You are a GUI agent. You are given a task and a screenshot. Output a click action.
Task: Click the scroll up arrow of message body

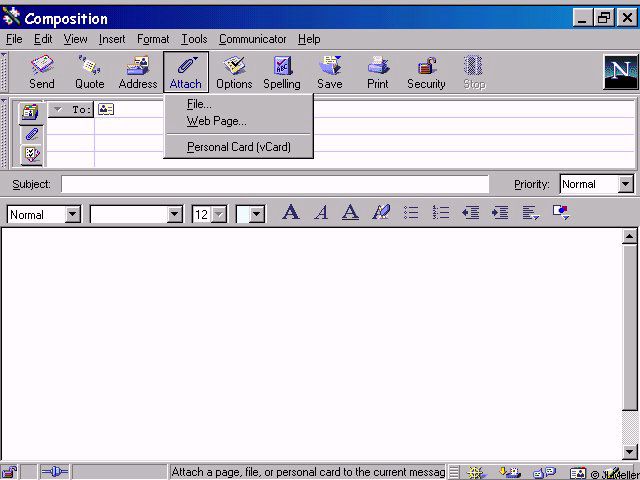click(630, 236)
